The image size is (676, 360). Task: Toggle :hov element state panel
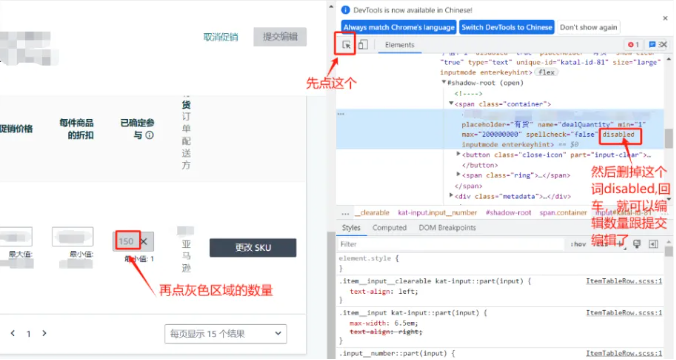[x=578, y=244]
